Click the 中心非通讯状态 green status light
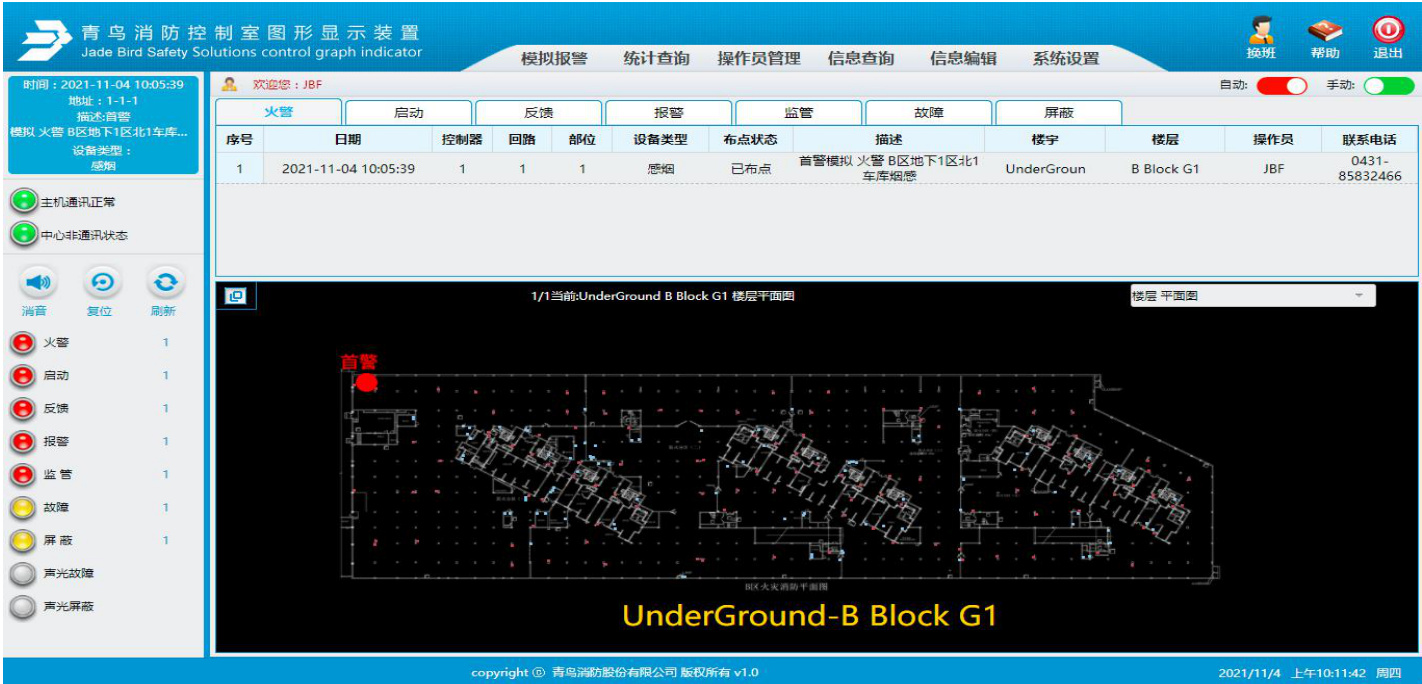 [x=23, y=235]
